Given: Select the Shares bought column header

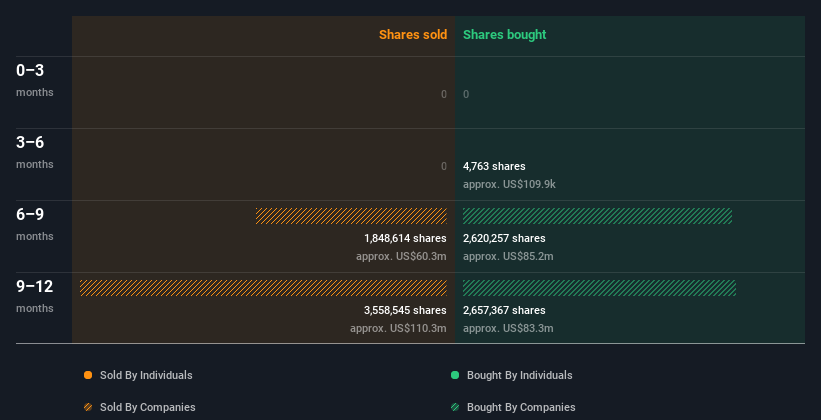Looking at the screenshot, I should point(505,35).
